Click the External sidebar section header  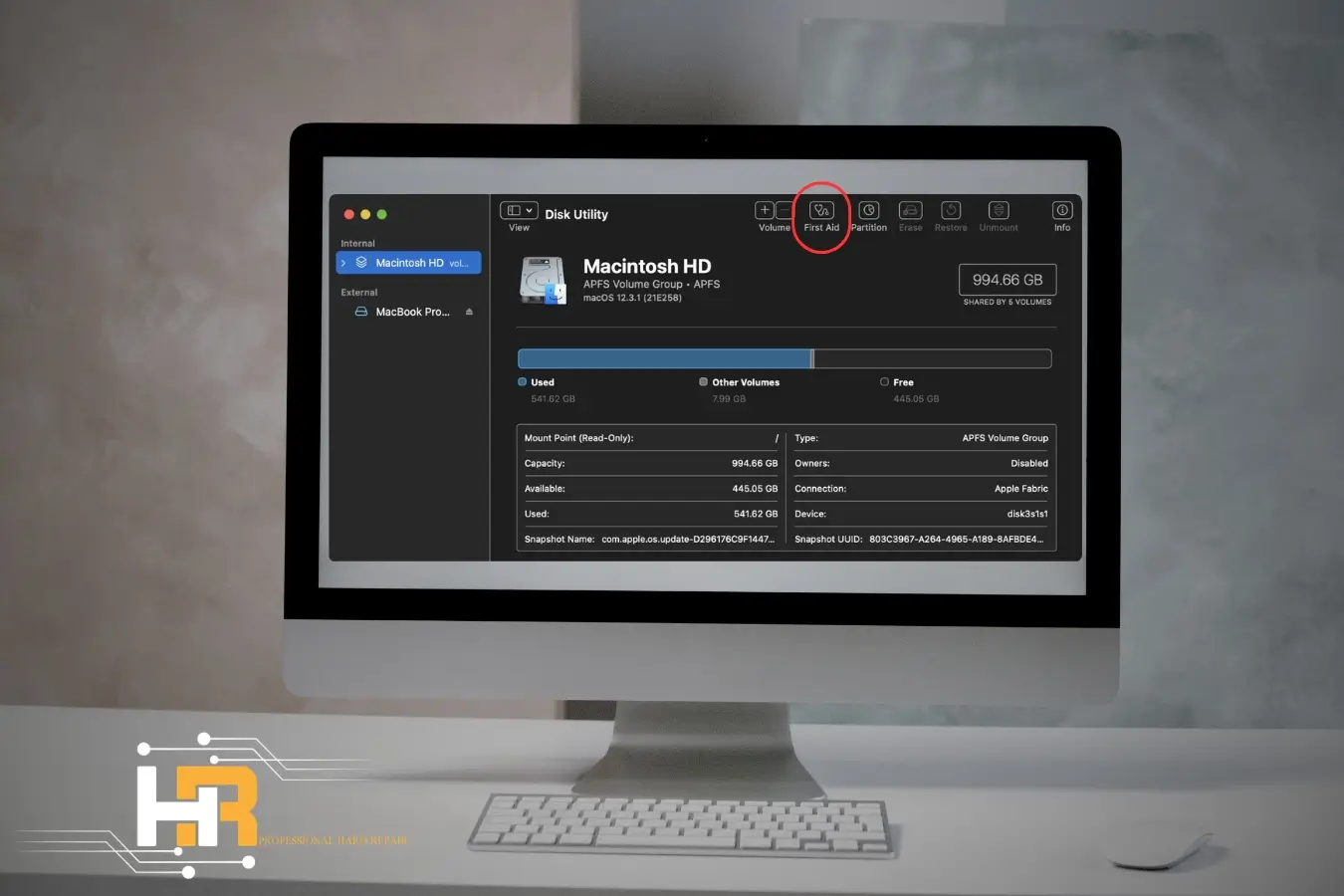(358, 293)
